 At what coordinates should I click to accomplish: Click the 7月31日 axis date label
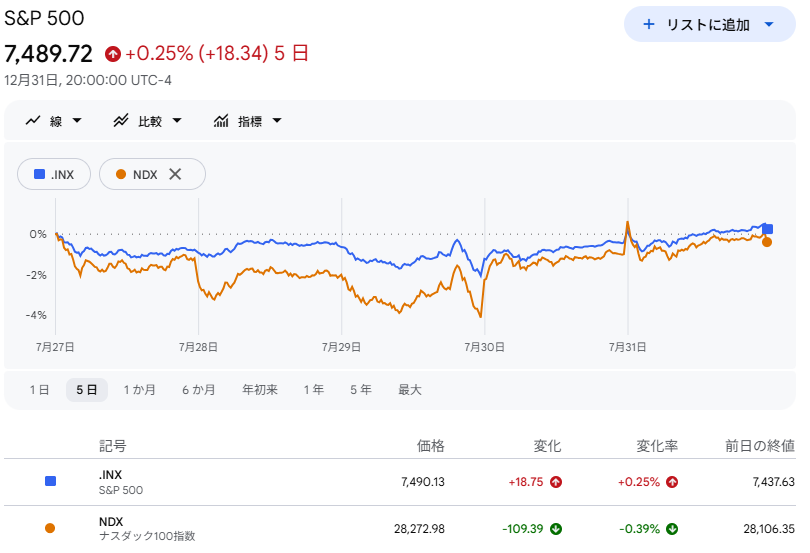pos(627,347)
